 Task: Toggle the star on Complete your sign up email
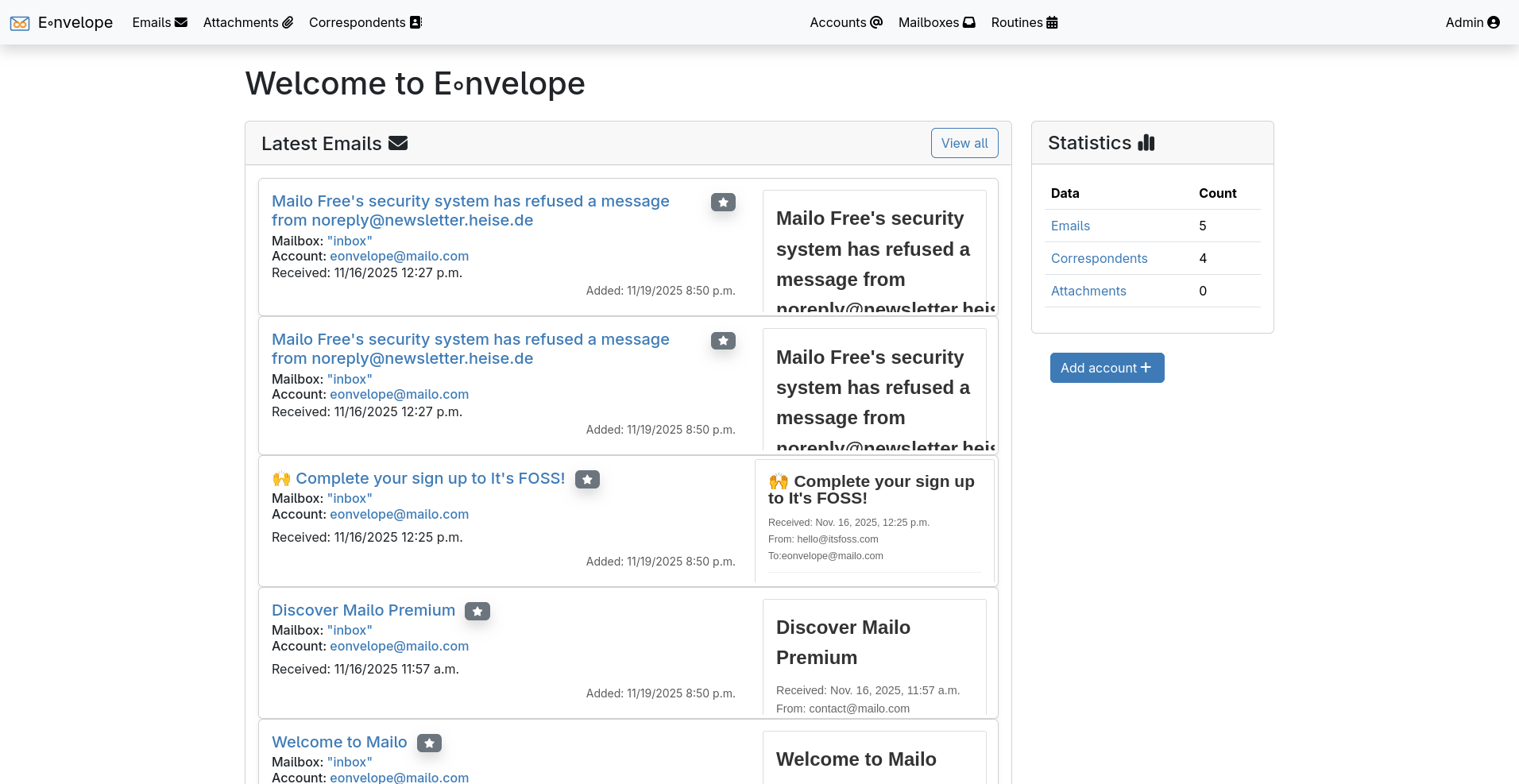(587, 479)
